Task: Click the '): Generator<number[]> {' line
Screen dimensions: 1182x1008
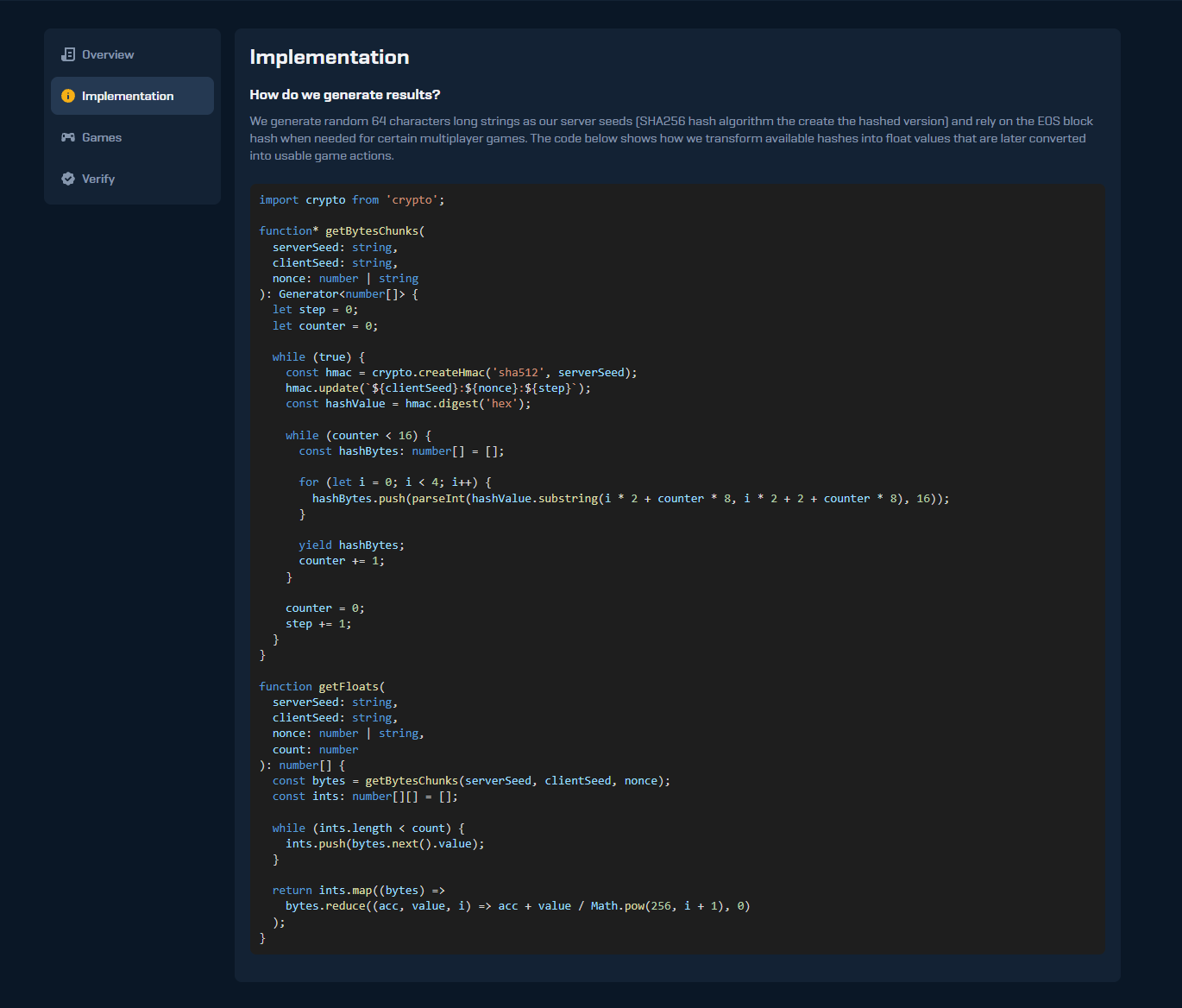Action: coord(338,294)
